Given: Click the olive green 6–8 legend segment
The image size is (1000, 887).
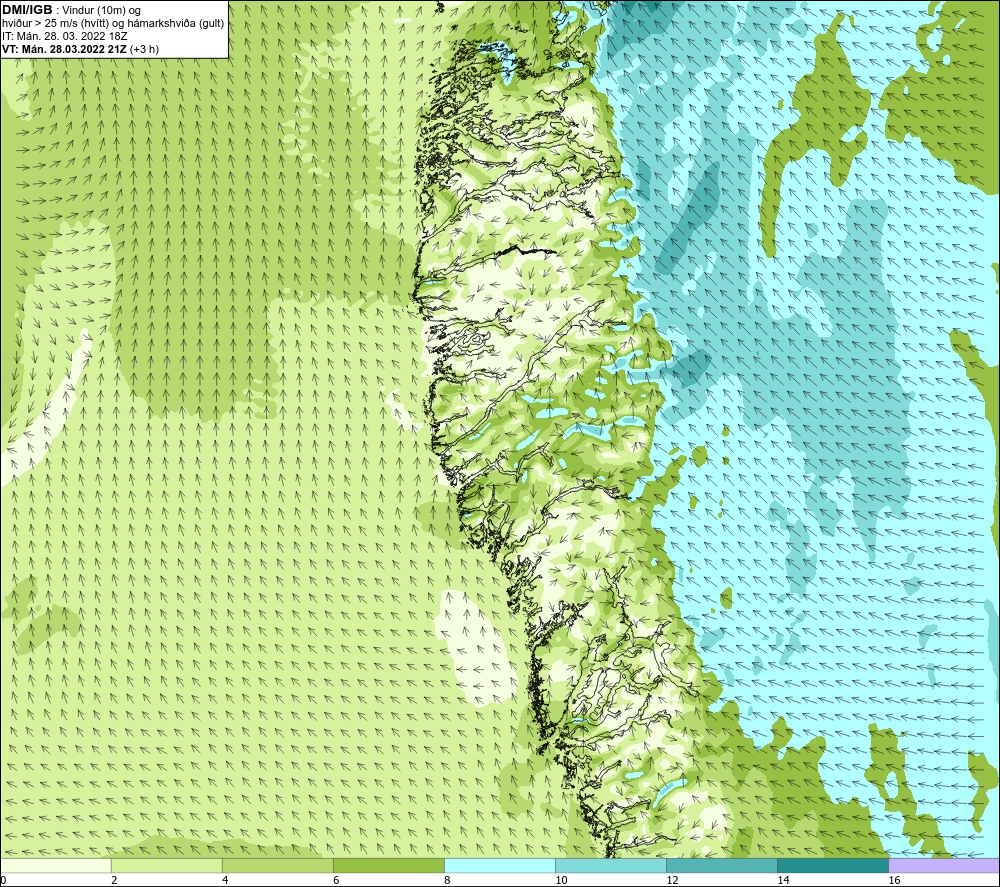Looking at the screenshot, I should [x=389, y=865].
